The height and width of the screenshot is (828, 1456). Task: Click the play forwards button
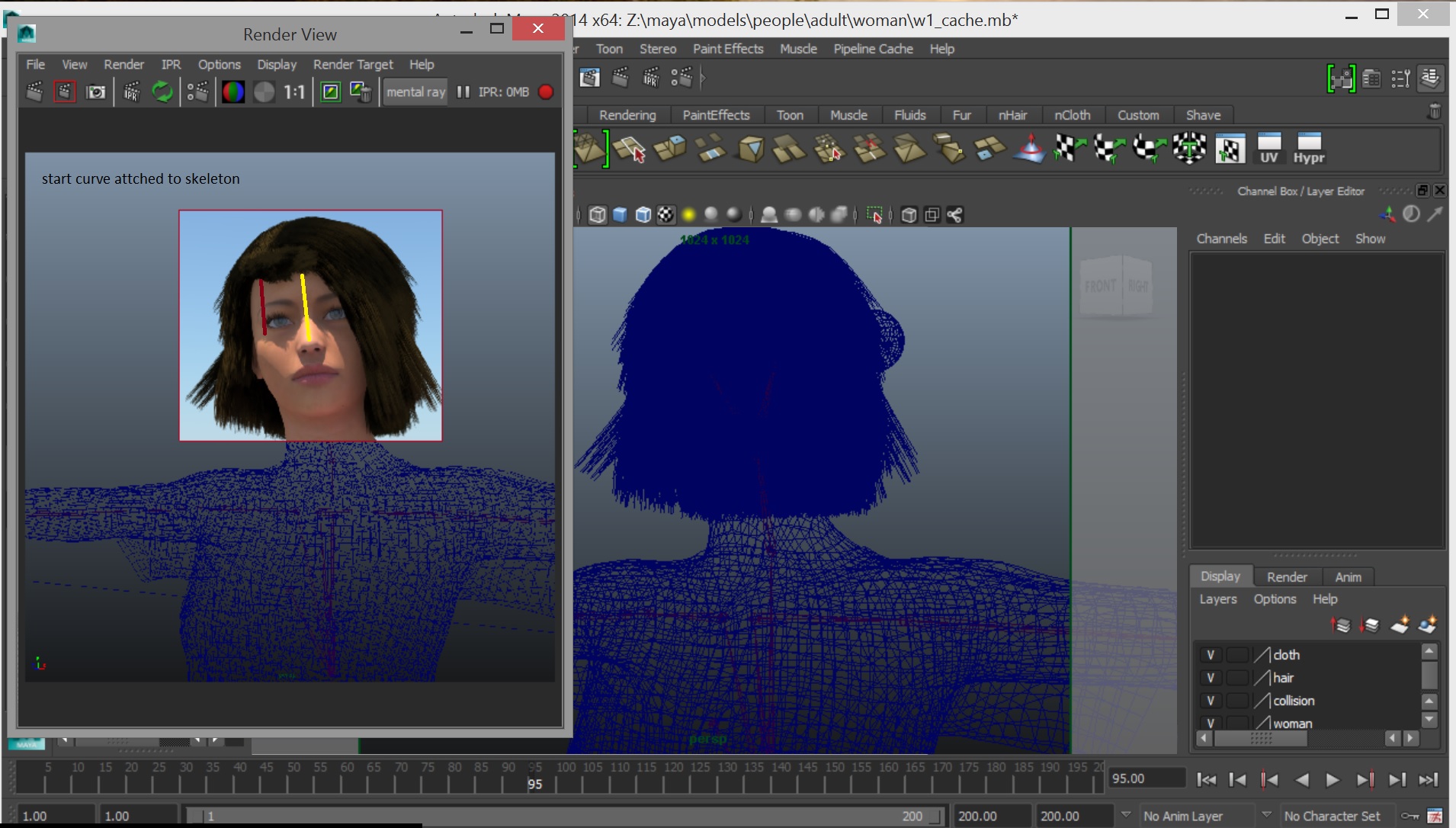pyautogui.click(x=1333, y=780)
